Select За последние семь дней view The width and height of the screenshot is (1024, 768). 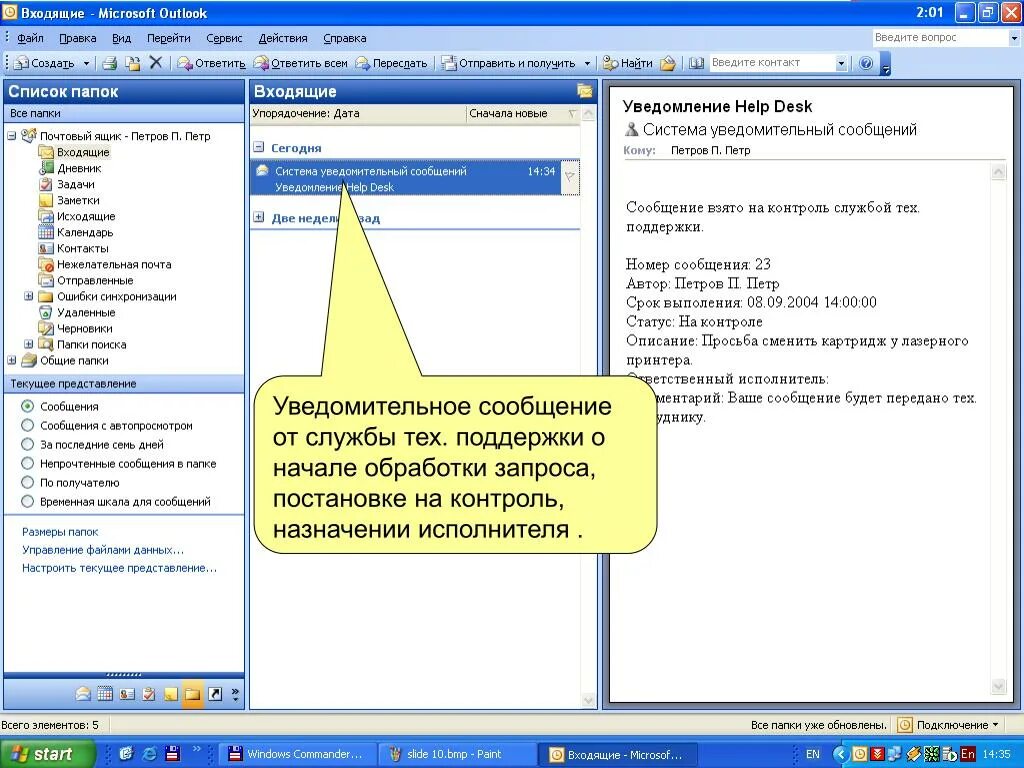pyautogui.click(x=27, y=444)
